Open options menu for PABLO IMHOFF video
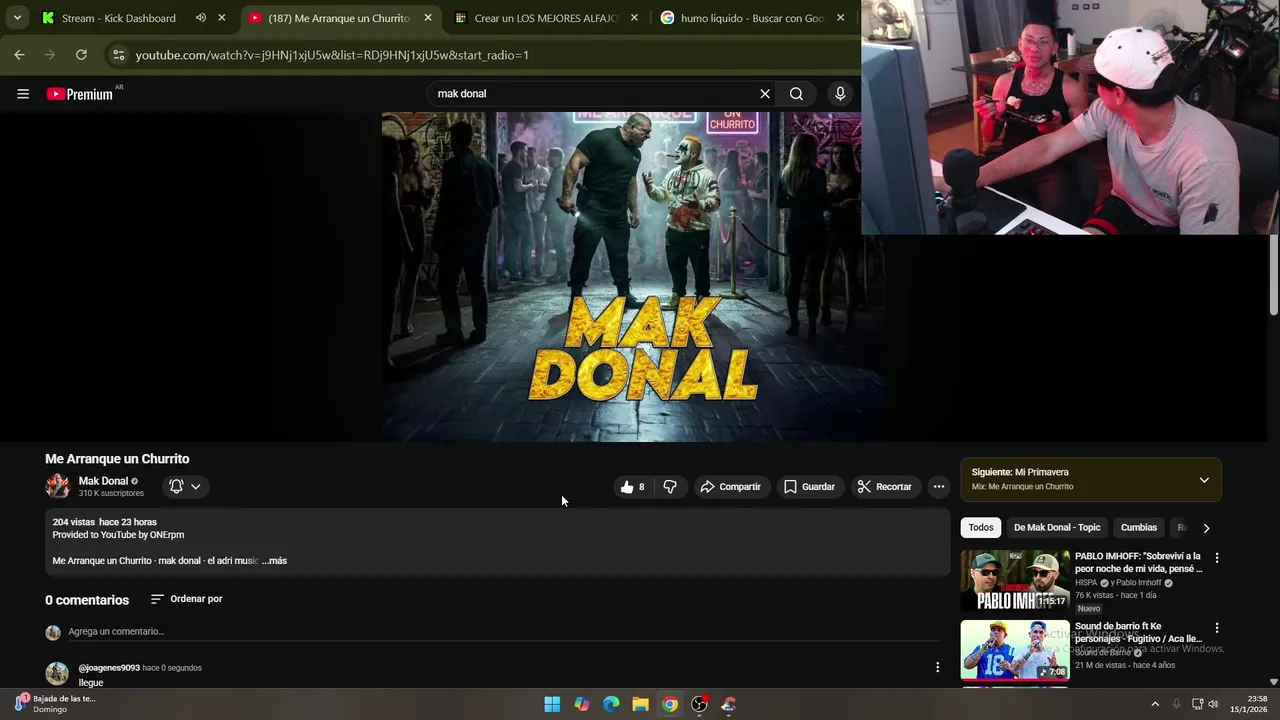1280x720 pixels. click(1217, 558)
